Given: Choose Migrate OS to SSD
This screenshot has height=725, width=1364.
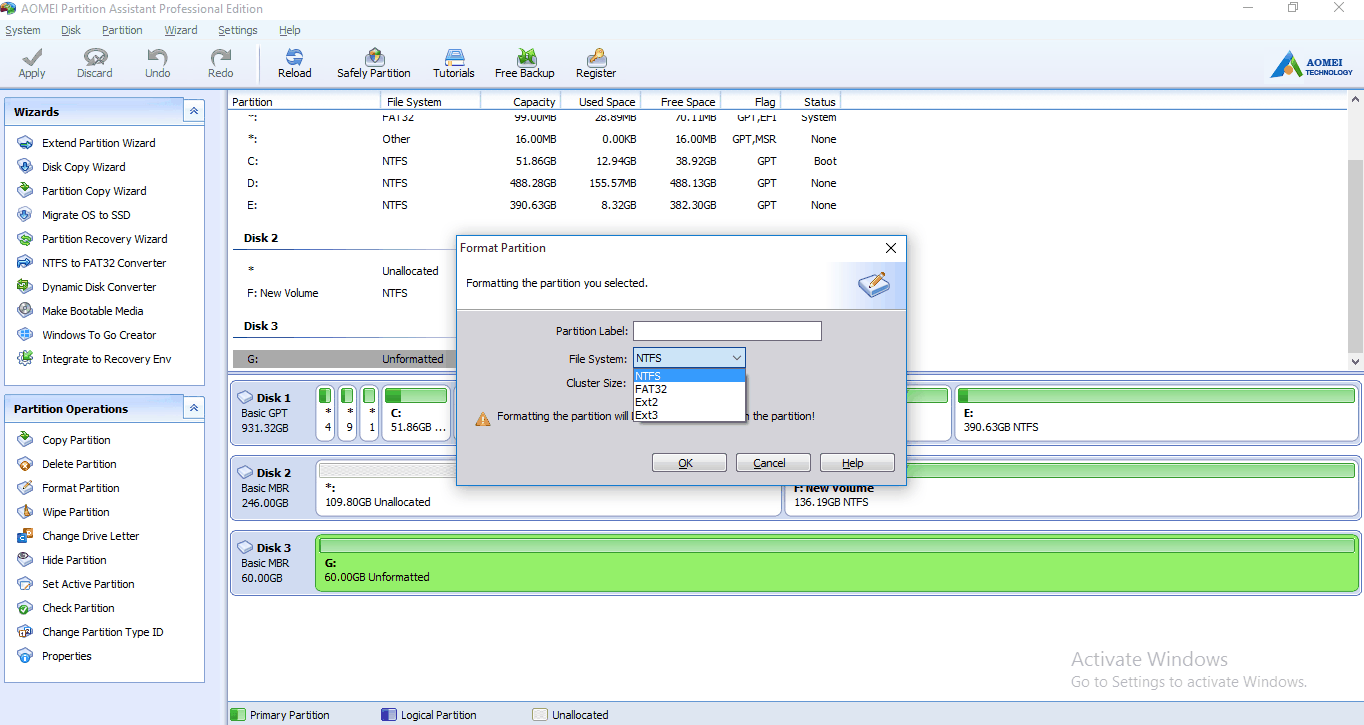Looking at the screenshot, I should pyautogui.click(x=73, y=215).
